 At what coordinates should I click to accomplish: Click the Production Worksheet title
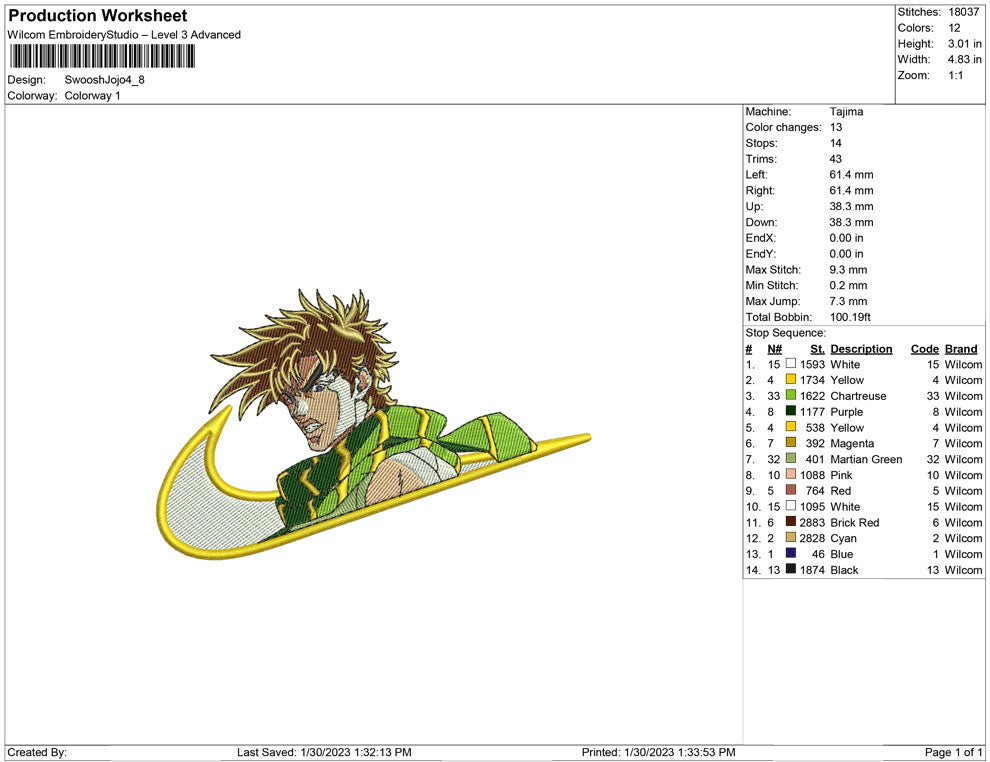pos(98,16)
